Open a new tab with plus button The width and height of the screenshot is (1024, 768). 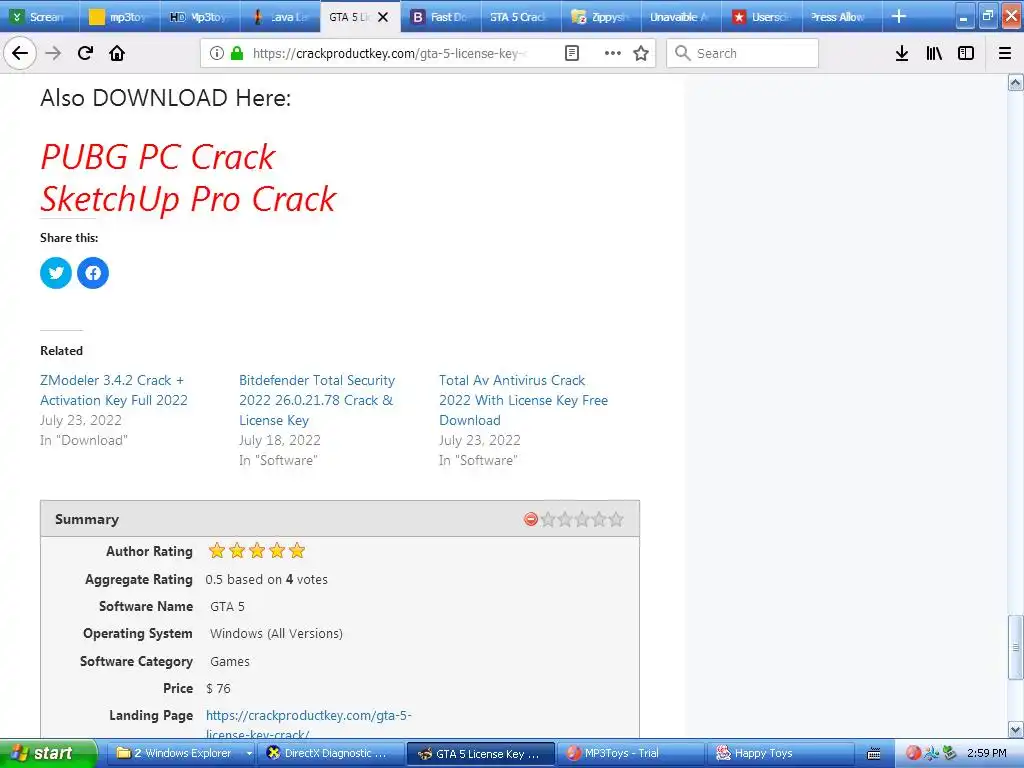(x=899, y=16)
